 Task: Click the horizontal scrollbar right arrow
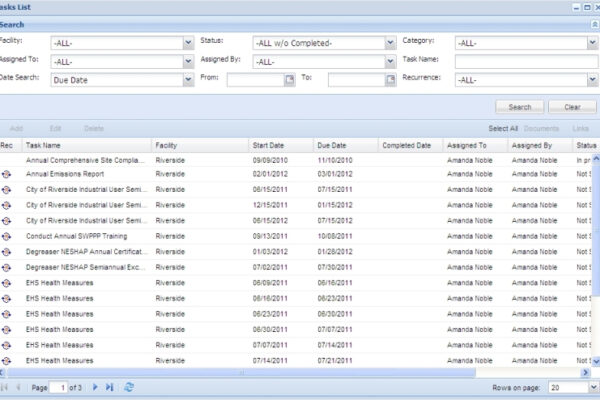585,372
